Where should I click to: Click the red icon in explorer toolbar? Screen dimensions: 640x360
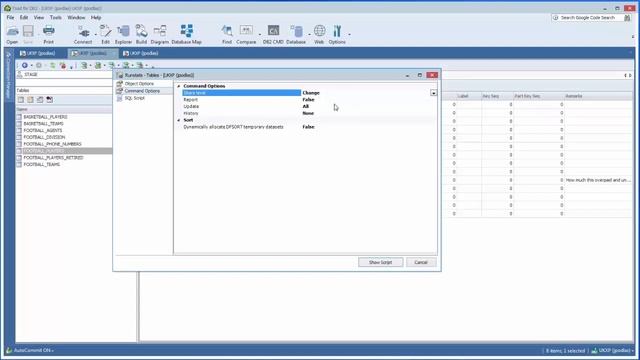coord(62,65)
